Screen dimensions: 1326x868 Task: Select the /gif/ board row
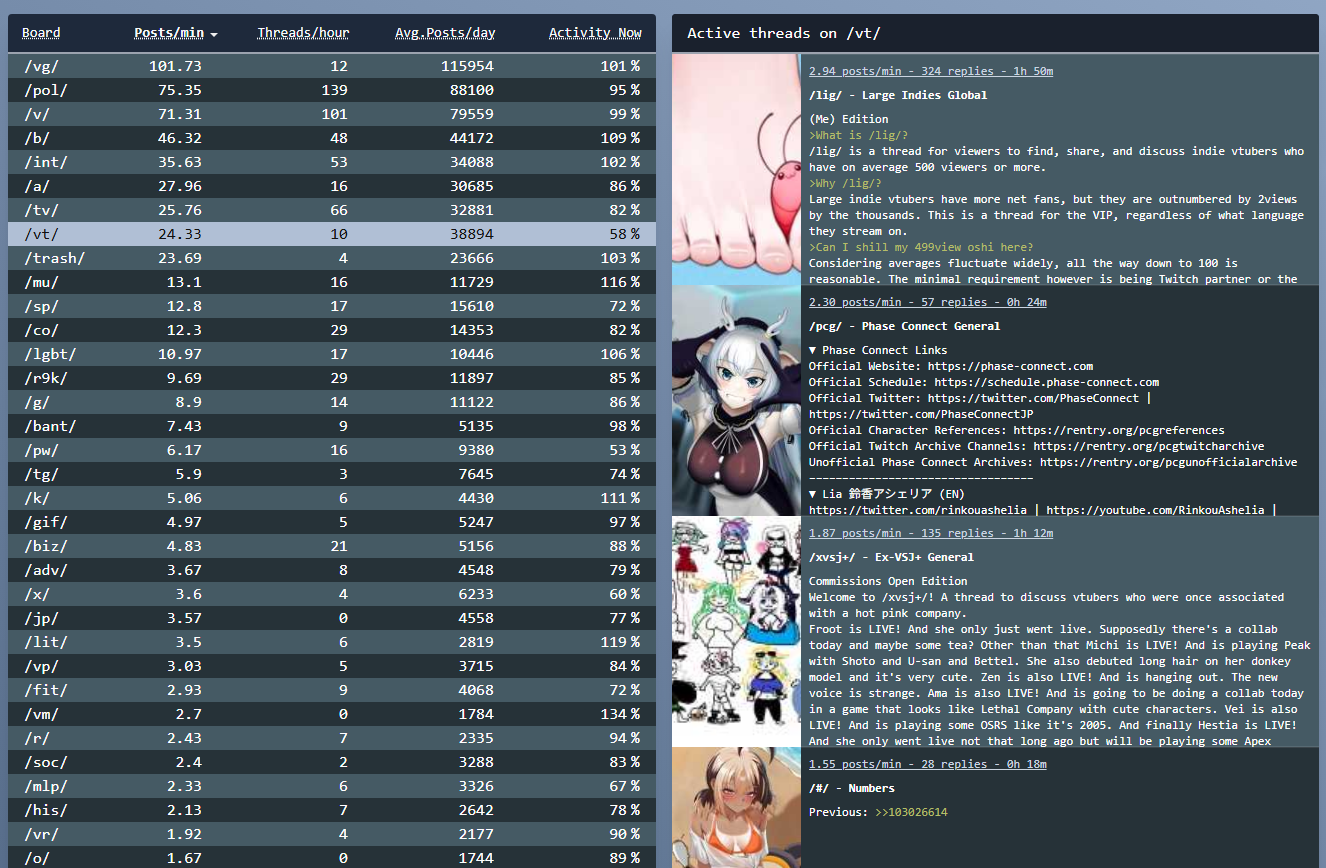click(332, 522)
